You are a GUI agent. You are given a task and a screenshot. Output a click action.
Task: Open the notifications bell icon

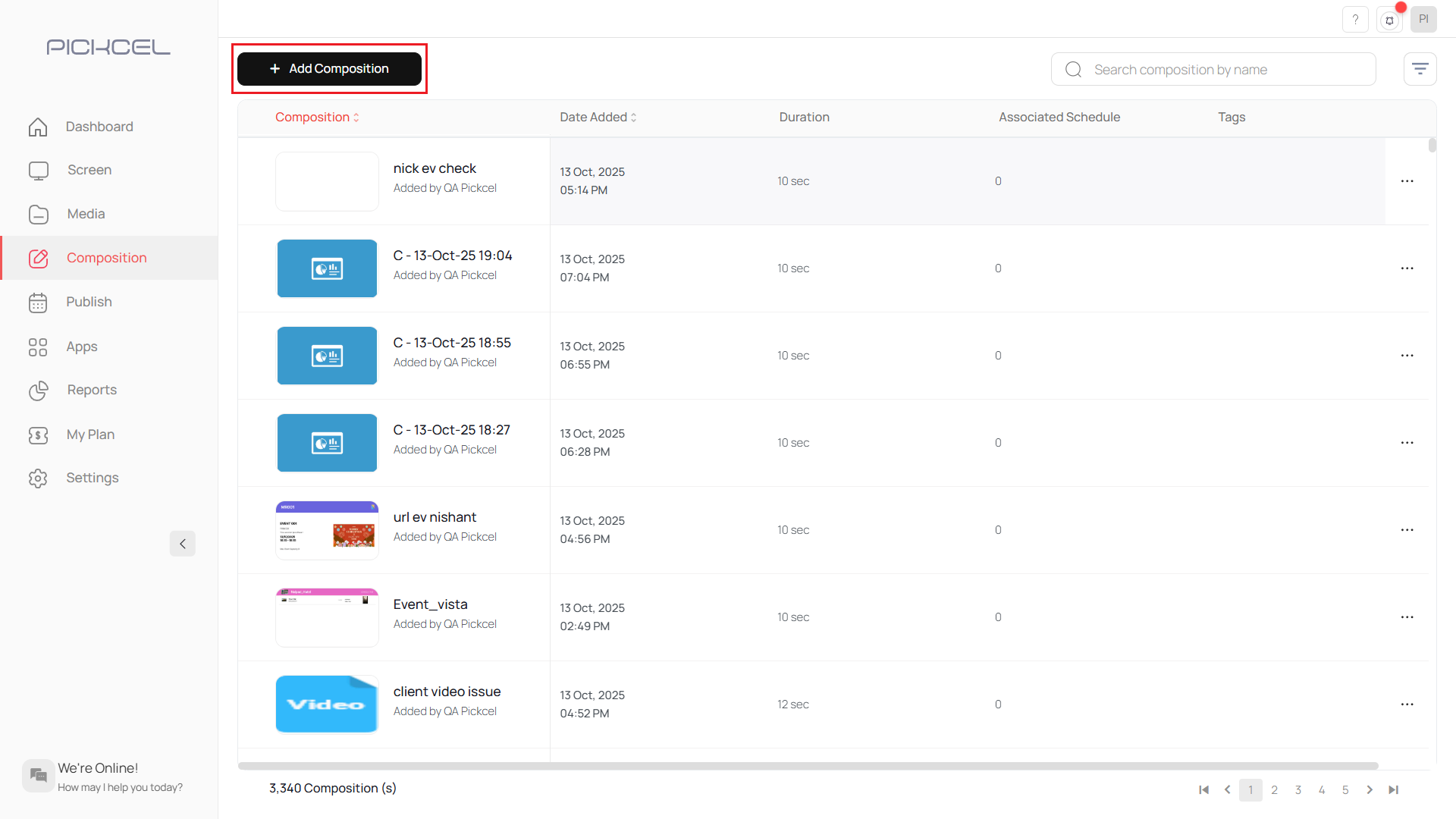click(1389, 20)
